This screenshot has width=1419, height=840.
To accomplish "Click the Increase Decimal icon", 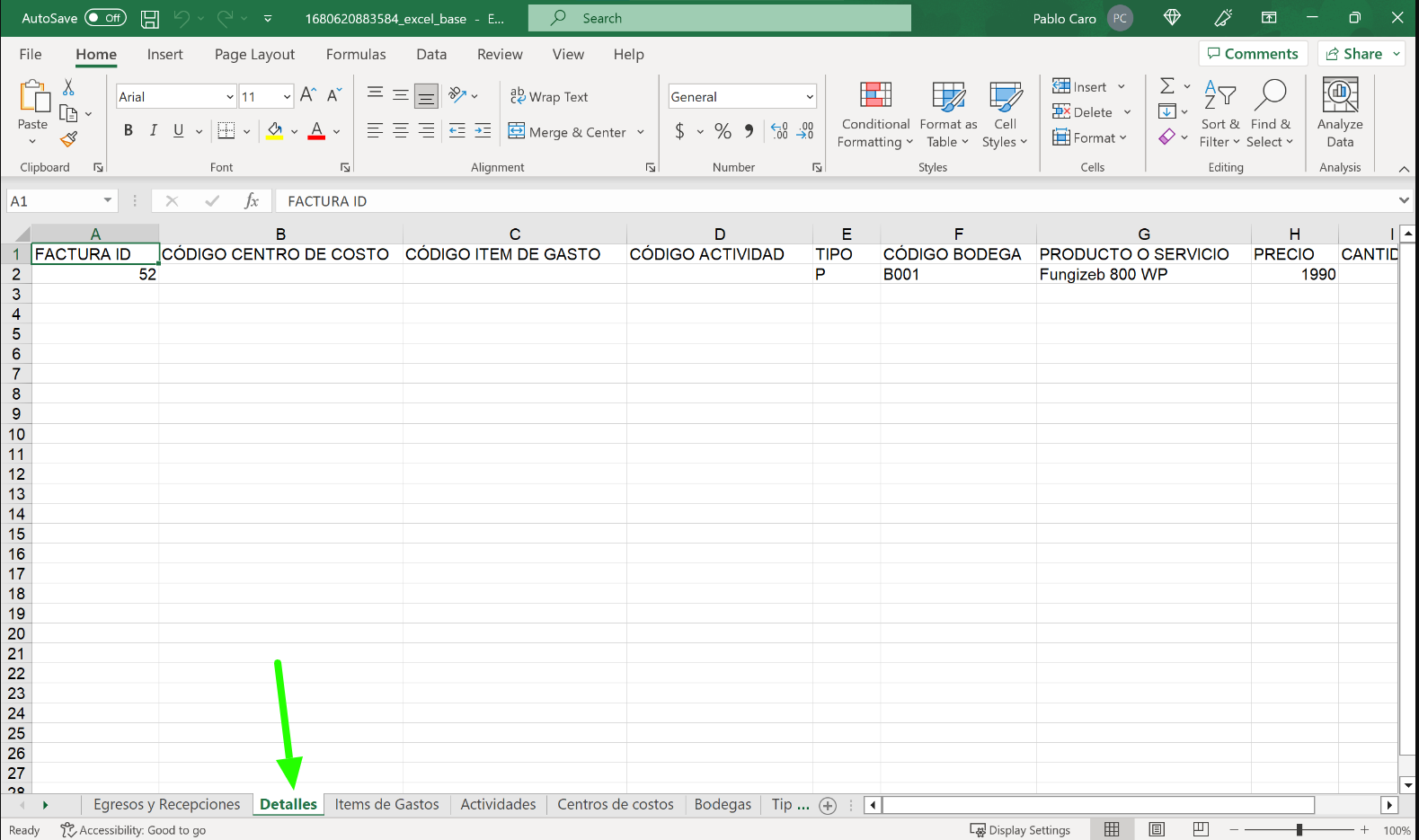I will (x=779, y=132).
